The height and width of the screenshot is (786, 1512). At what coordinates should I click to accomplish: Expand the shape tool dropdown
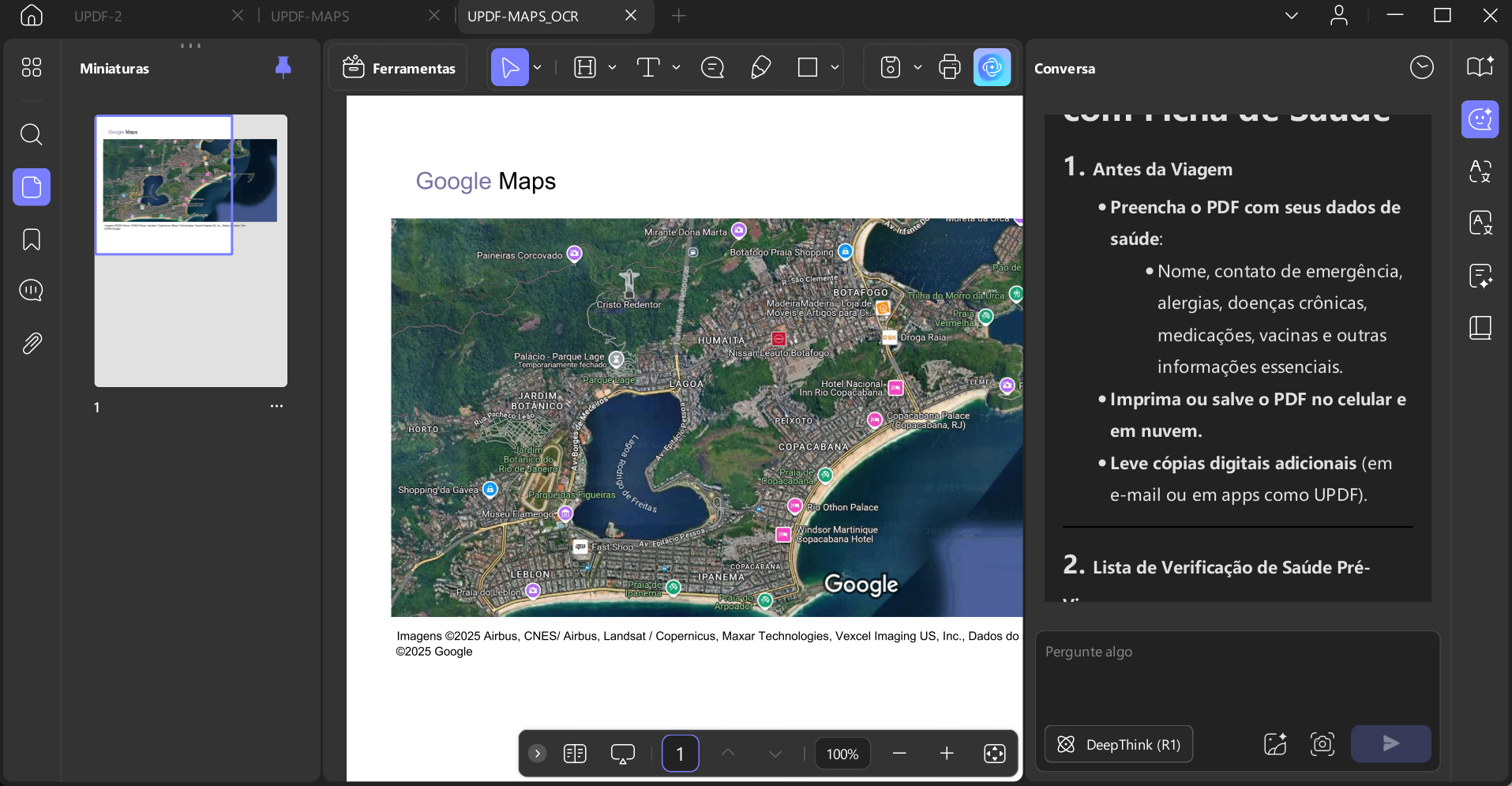click(x=835, y=68)
